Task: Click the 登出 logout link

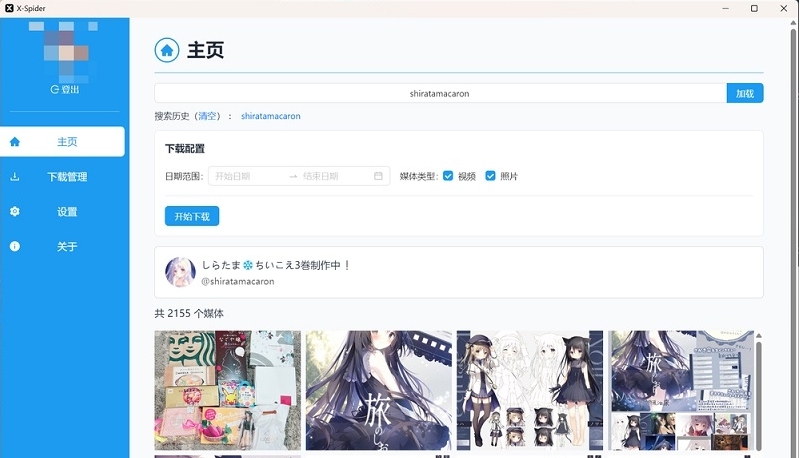Action: point(65,89)
